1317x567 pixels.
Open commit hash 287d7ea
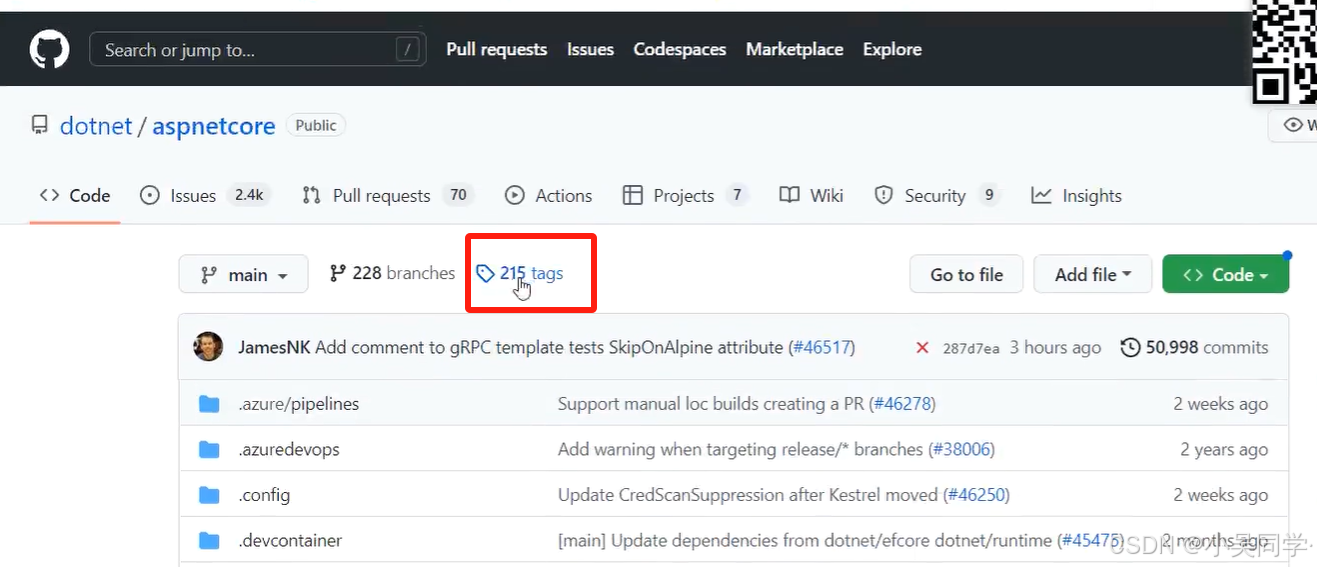(970, 348)
